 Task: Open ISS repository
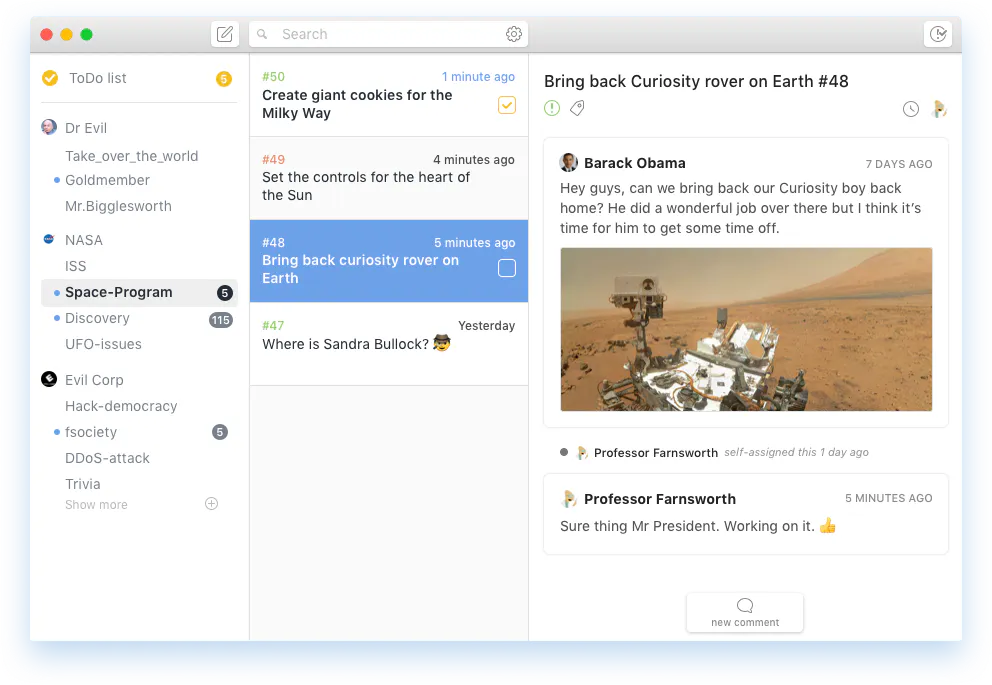pyautogui.click(x=76, y=266)
